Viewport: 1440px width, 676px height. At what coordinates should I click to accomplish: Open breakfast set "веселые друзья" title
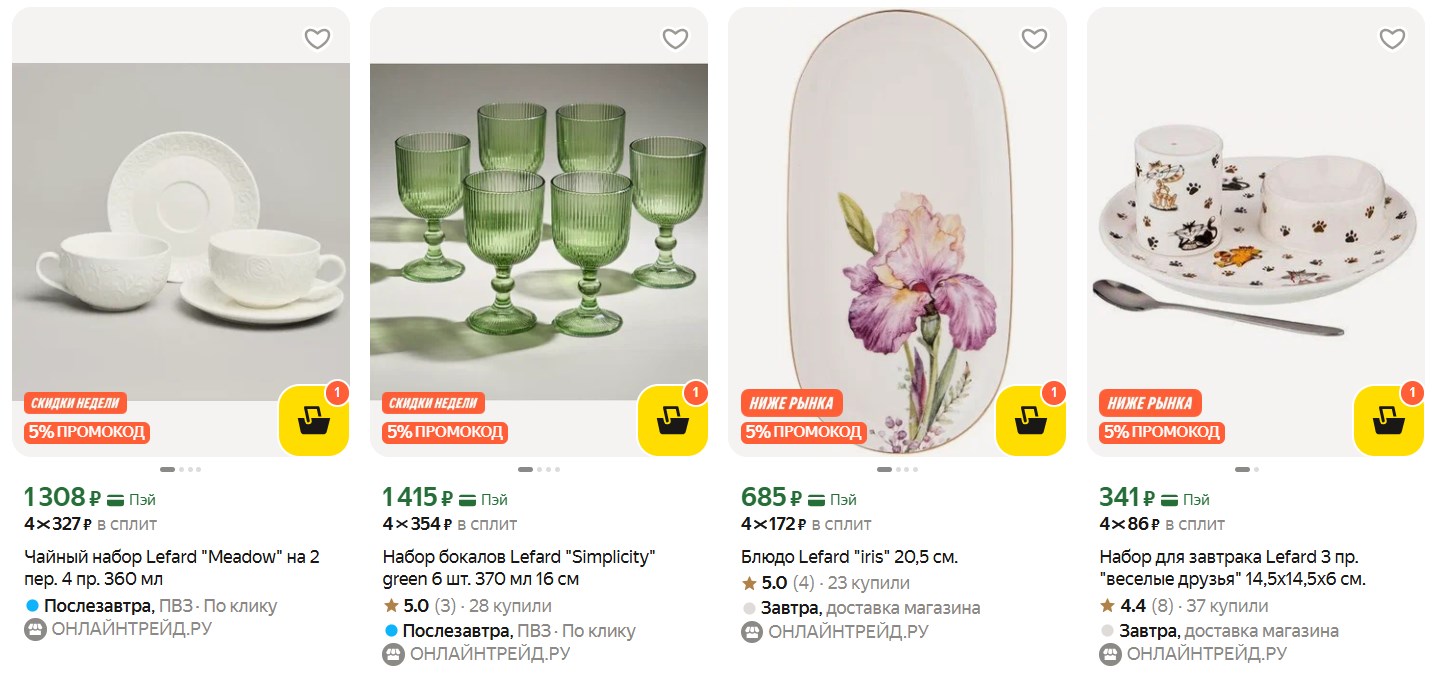(1232, 568)
